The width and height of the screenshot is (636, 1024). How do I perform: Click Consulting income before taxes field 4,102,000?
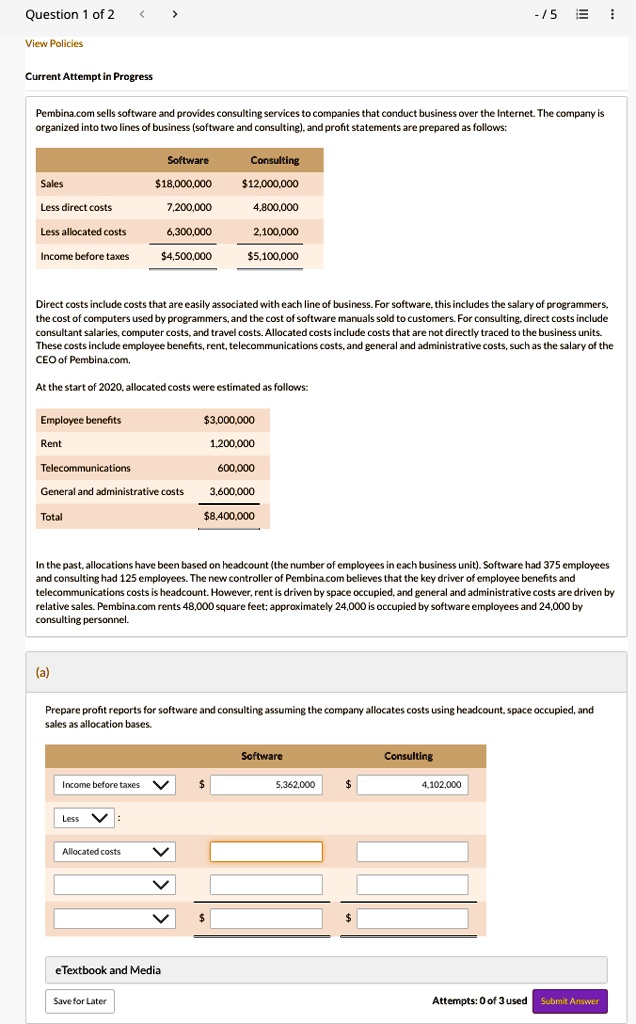click(x=413, y=784)
